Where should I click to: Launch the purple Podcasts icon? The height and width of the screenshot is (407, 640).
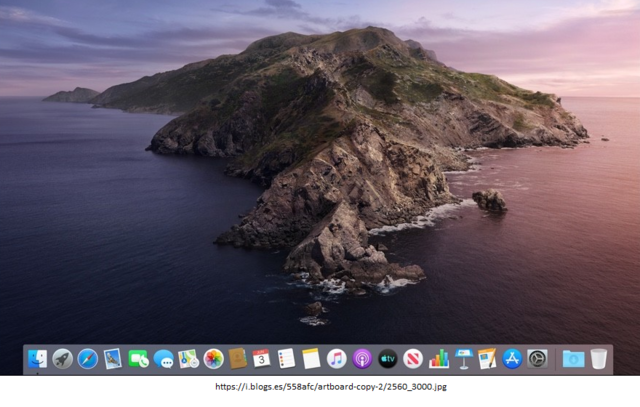(362, 359)
